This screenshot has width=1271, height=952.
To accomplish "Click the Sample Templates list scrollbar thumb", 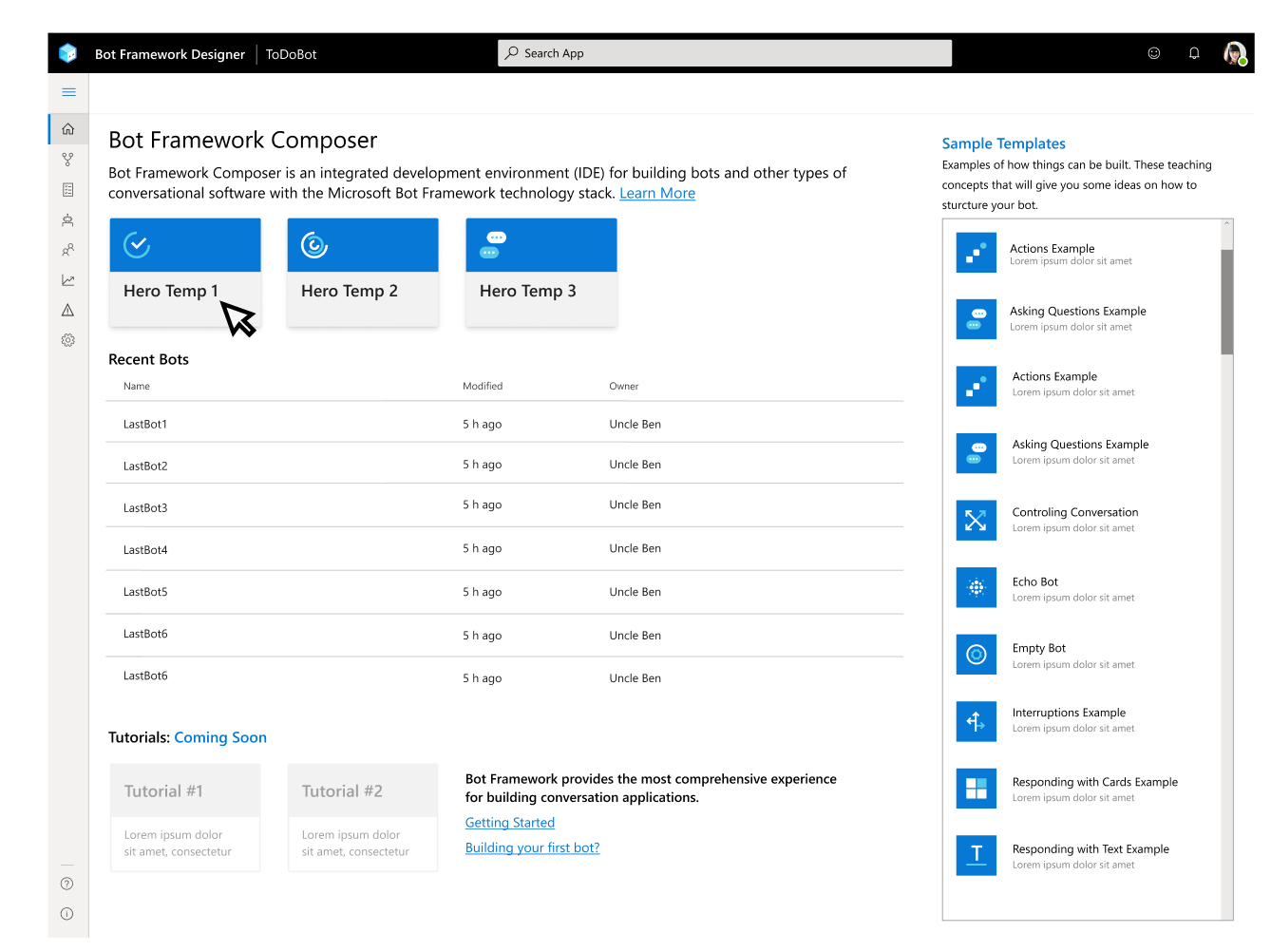I will coord(1227,302).
